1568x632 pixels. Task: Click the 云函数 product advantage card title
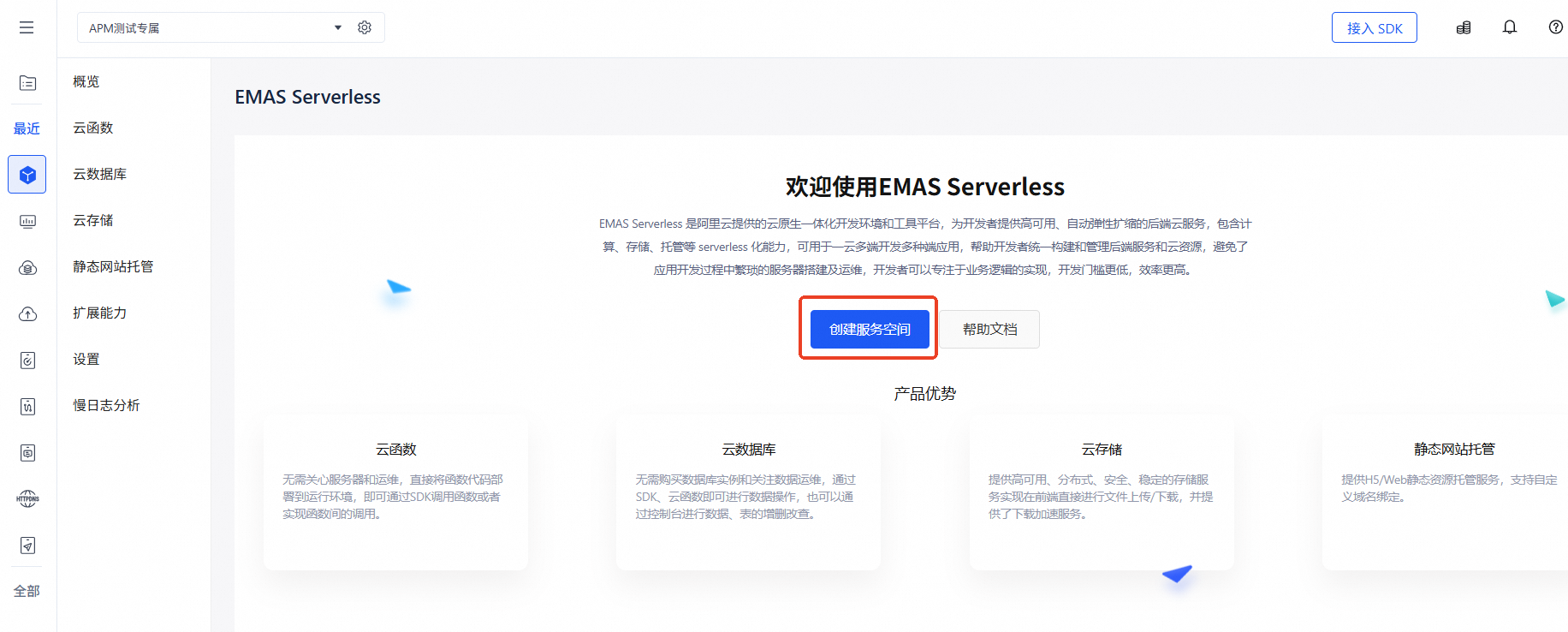tap(395, 449)
